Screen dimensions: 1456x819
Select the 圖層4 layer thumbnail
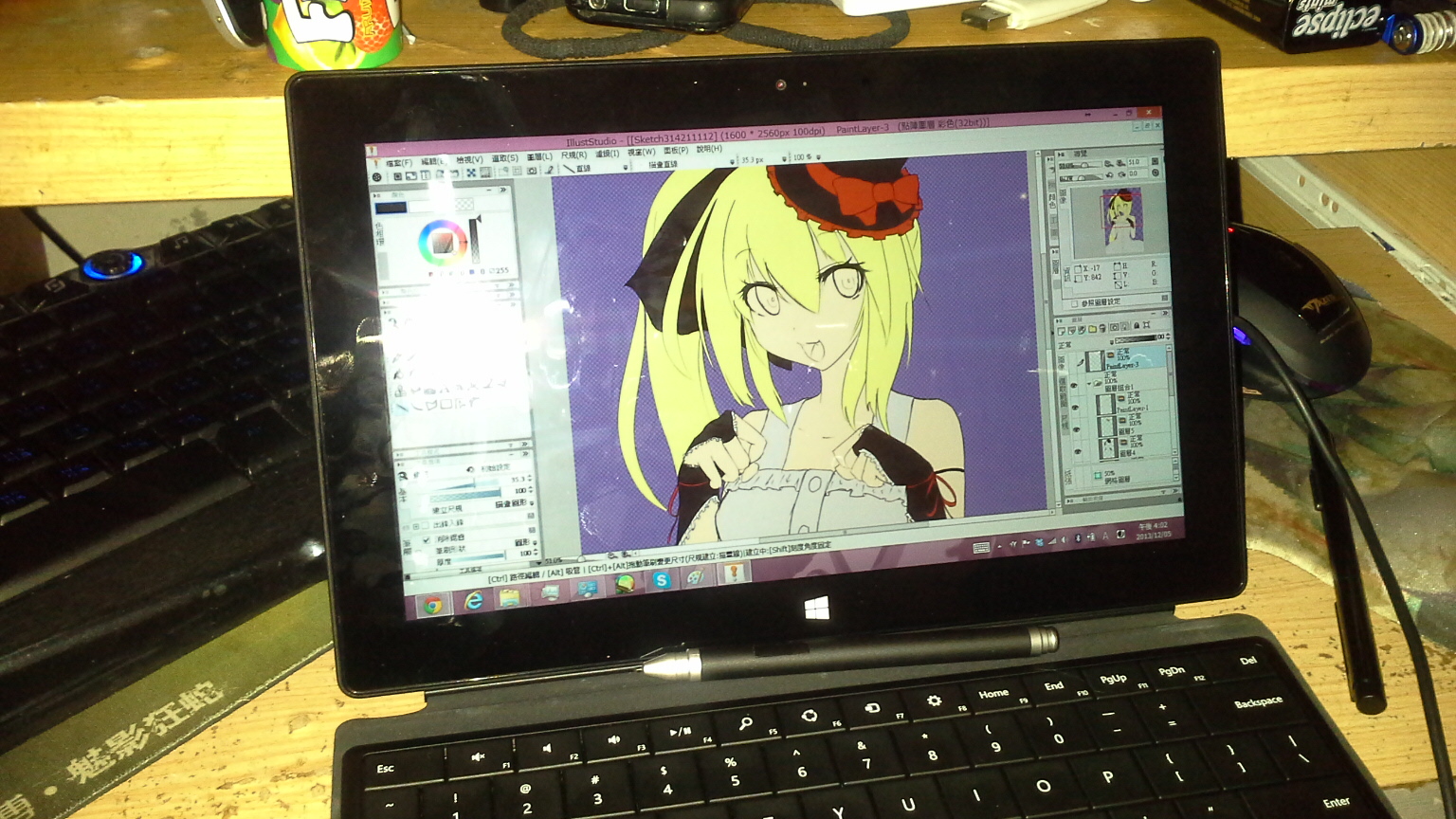1108,448
